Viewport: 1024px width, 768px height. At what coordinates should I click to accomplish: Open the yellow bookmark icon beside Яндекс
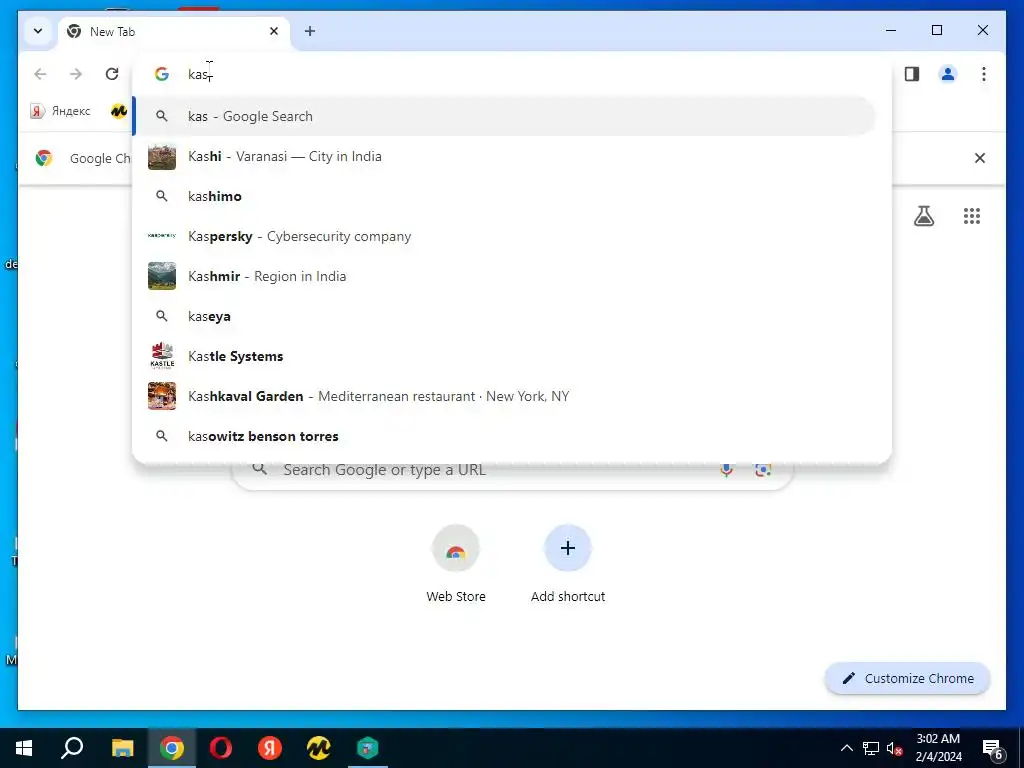[119, 111]
